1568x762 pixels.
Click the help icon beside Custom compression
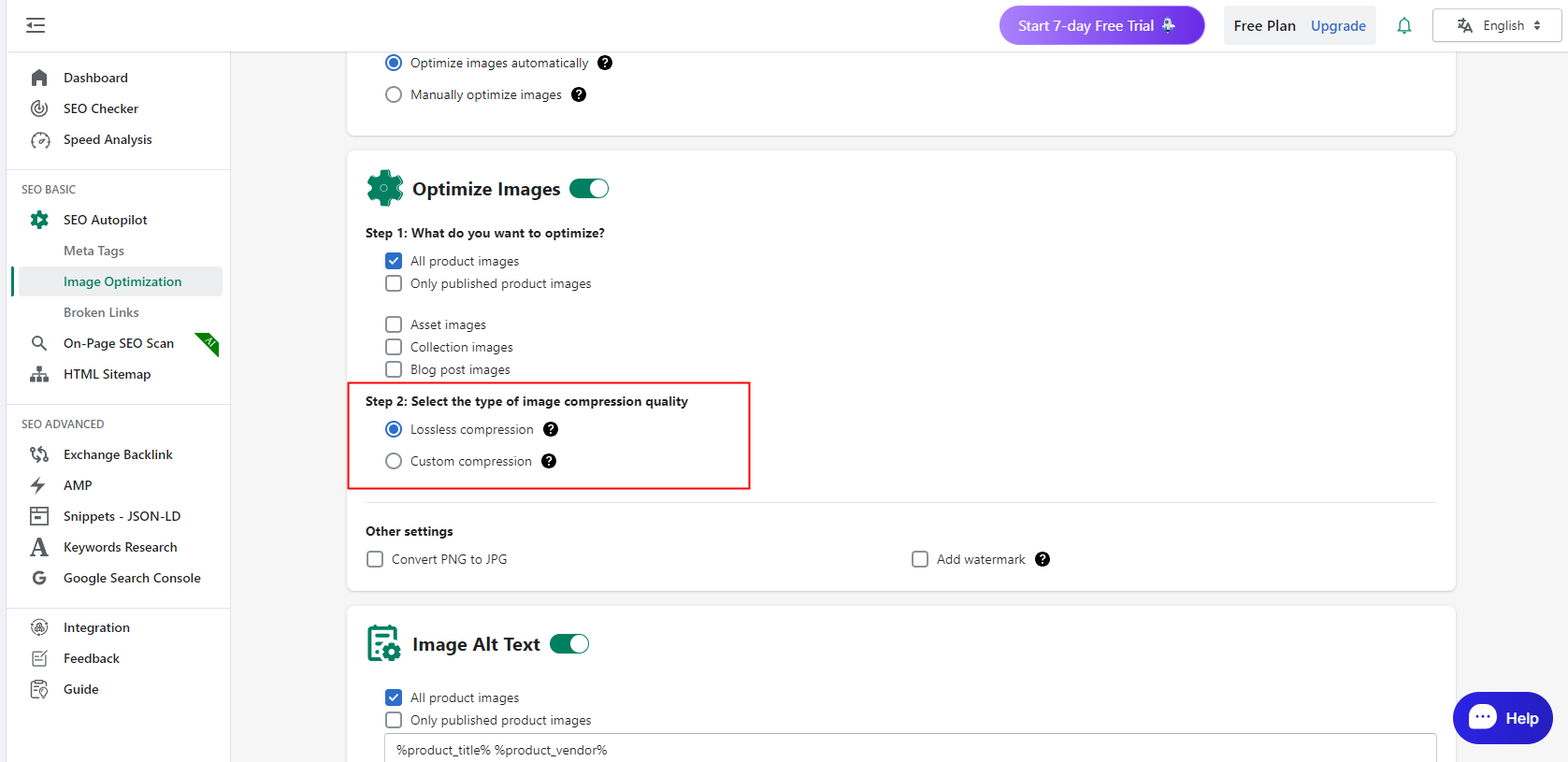(x=549, y=461)
